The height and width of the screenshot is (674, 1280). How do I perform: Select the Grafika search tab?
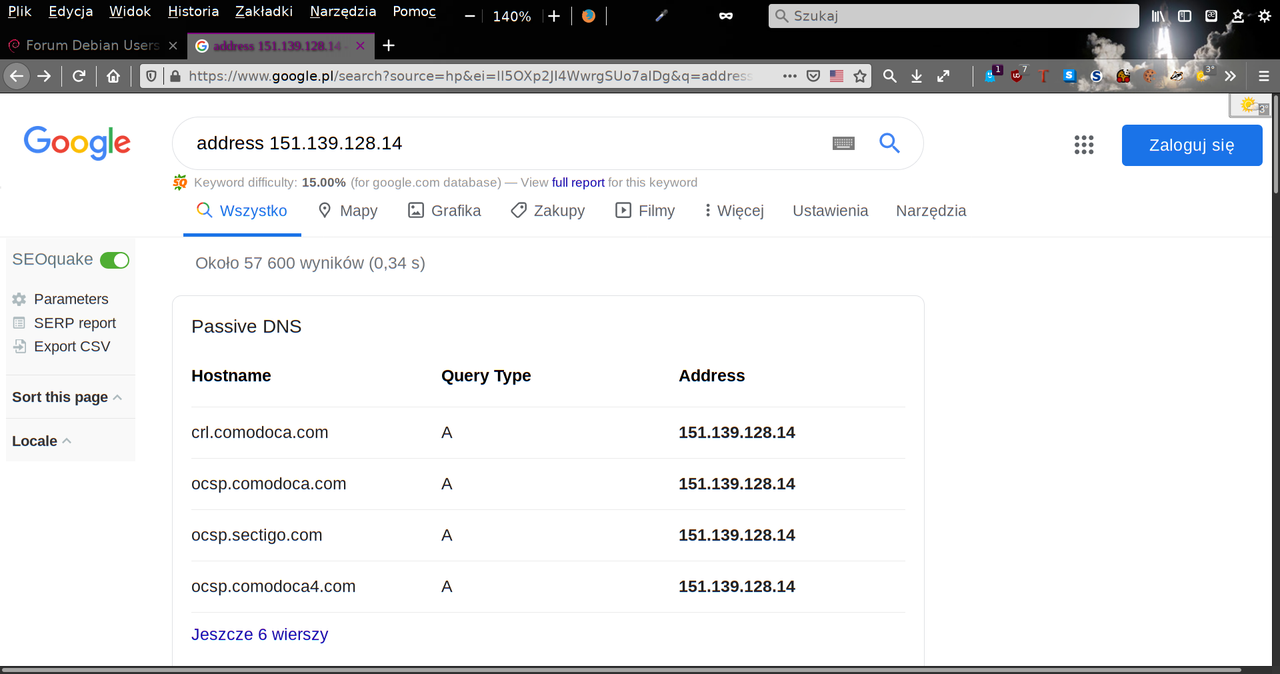click(x=444, y=211)
